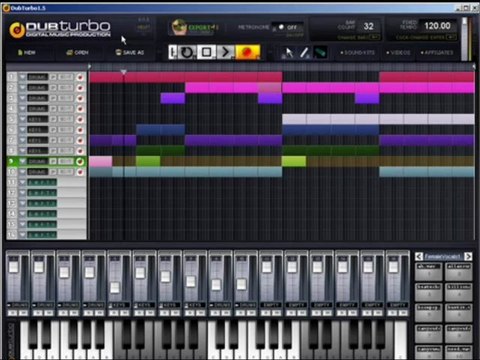Go to next sound kit with right arrow
The width and height of the screenshot is (480, 360).
point(468,256)
